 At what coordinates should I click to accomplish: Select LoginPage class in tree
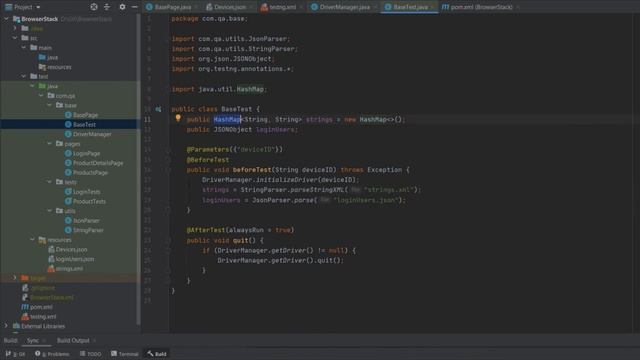(87, 153)
